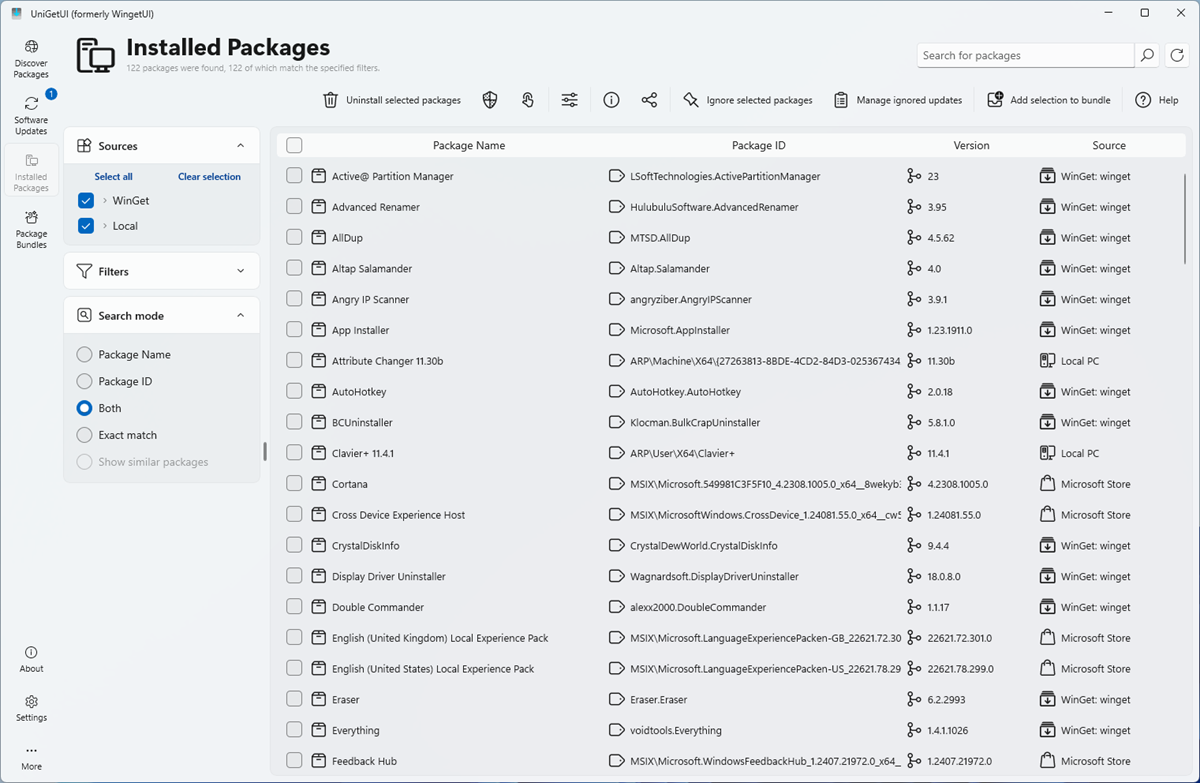
Task: Click the ID tag icon in CrystalDiskInfo row
Action: coord(616,546)
